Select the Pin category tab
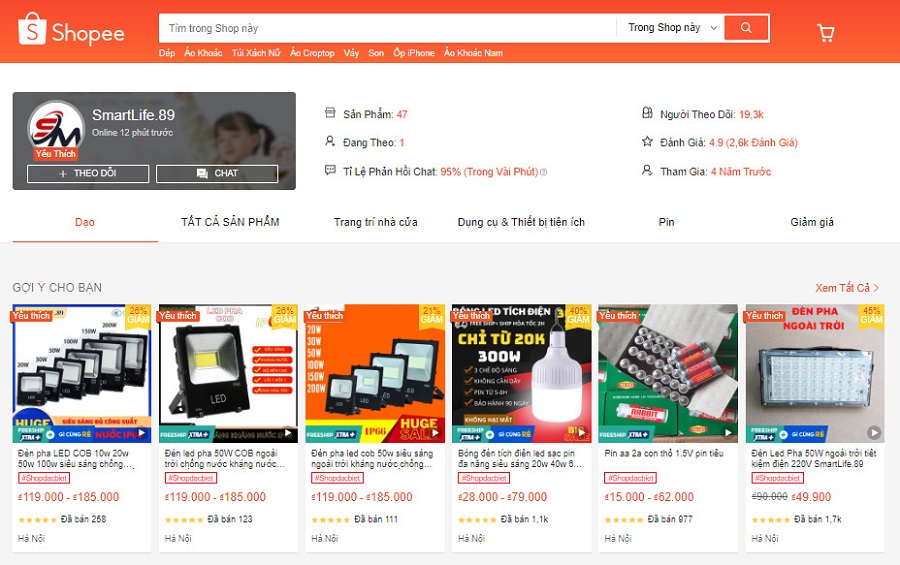 pos(666,222)
